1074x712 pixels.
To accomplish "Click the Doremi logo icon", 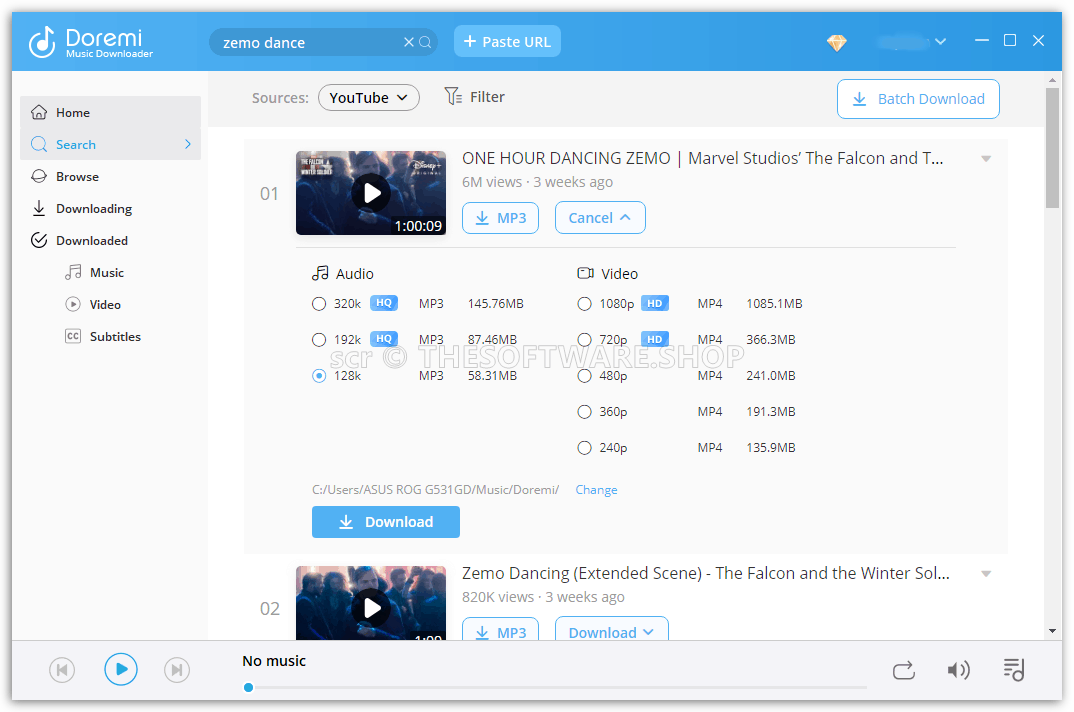I will pos(42,42).
